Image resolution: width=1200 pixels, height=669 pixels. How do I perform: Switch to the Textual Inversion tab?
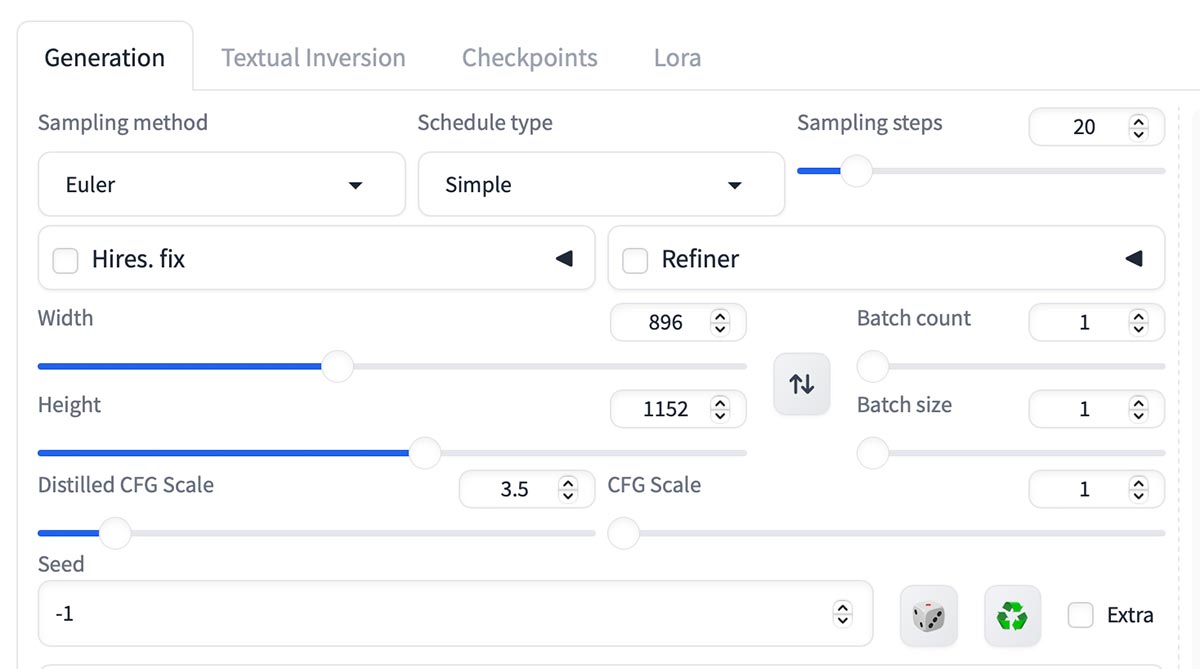click(x=313, y=58)
